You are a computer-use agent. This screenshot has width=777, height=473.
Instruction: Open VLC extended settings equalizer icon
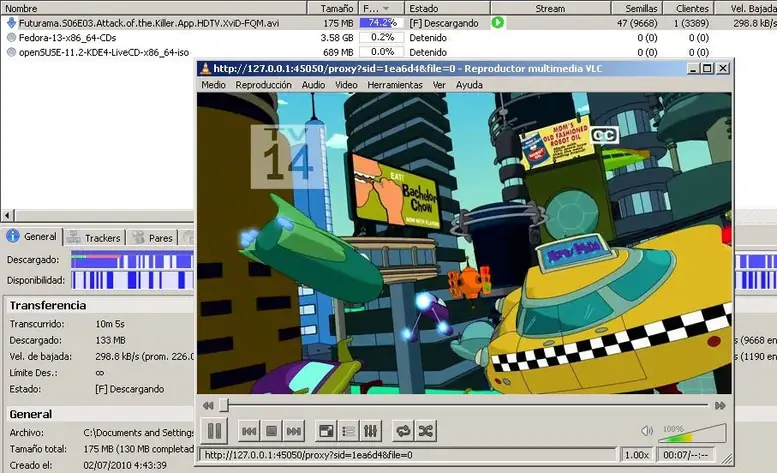click(x=371, y=431)
